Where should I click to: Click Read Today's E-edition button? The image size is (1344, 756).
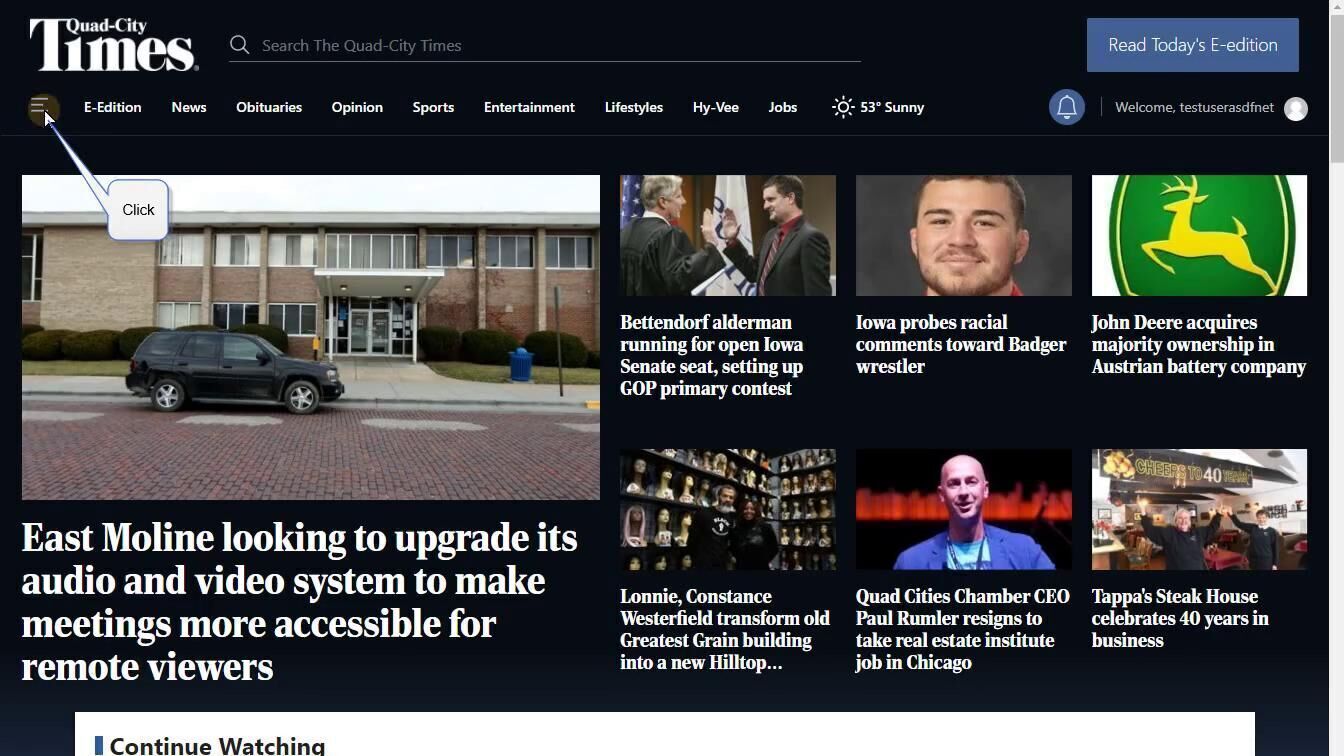[x=1192, y=45]
